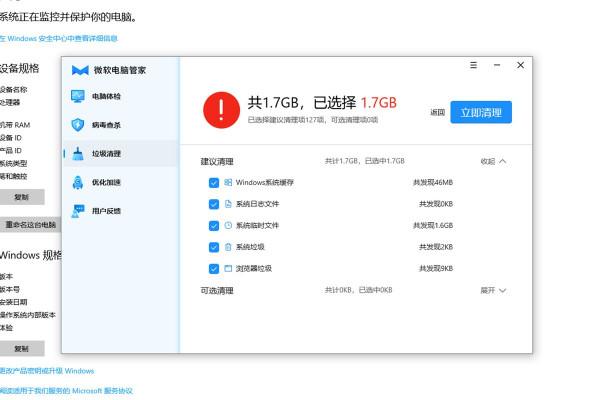Click the 共发现0KB value
This screenshot has width=600, height=400.
coord(436,204)
